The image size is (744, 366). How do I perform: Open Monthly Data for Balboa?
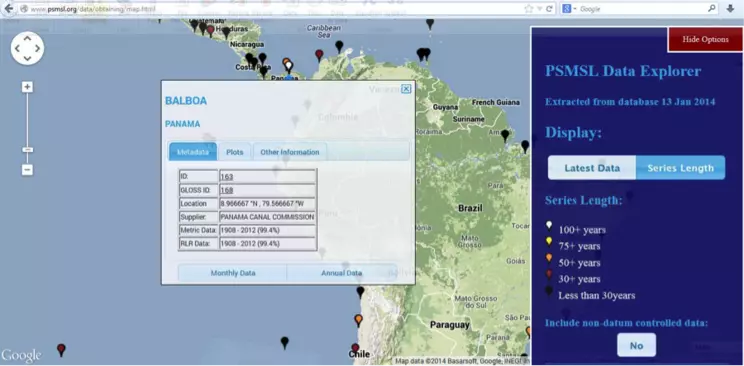tap(233, 273)
